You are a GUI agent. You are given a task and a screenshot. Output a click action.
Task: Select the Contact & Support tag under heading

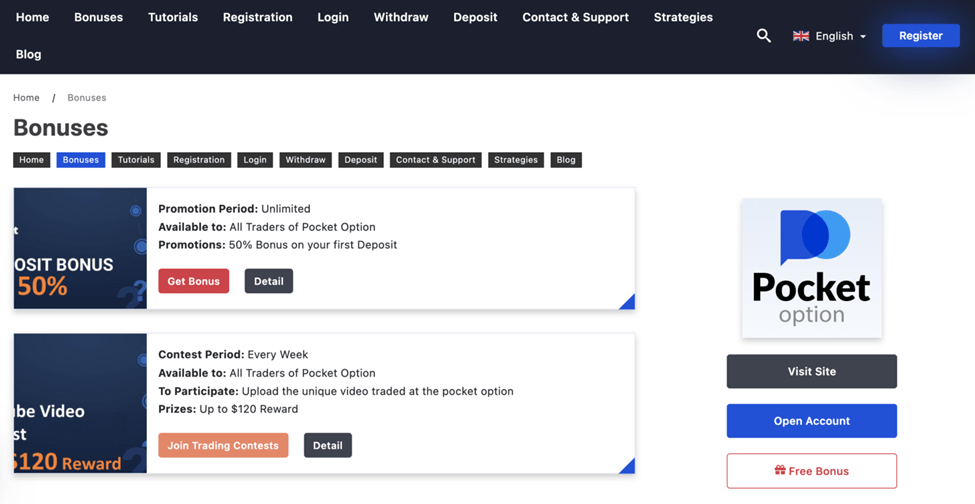435,160
